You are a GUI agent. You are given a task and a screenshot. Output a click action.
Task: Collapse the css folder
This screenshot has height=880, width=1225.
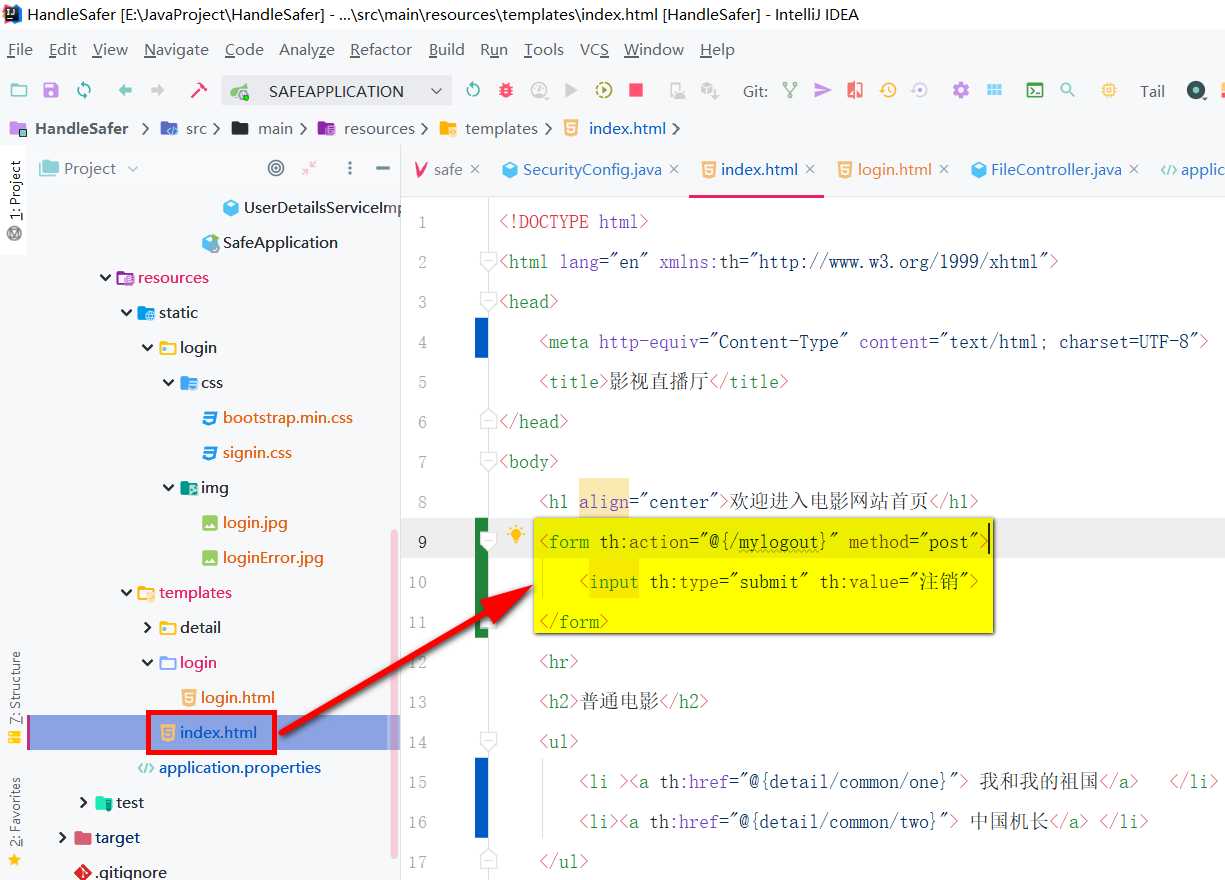click(168, 383)
